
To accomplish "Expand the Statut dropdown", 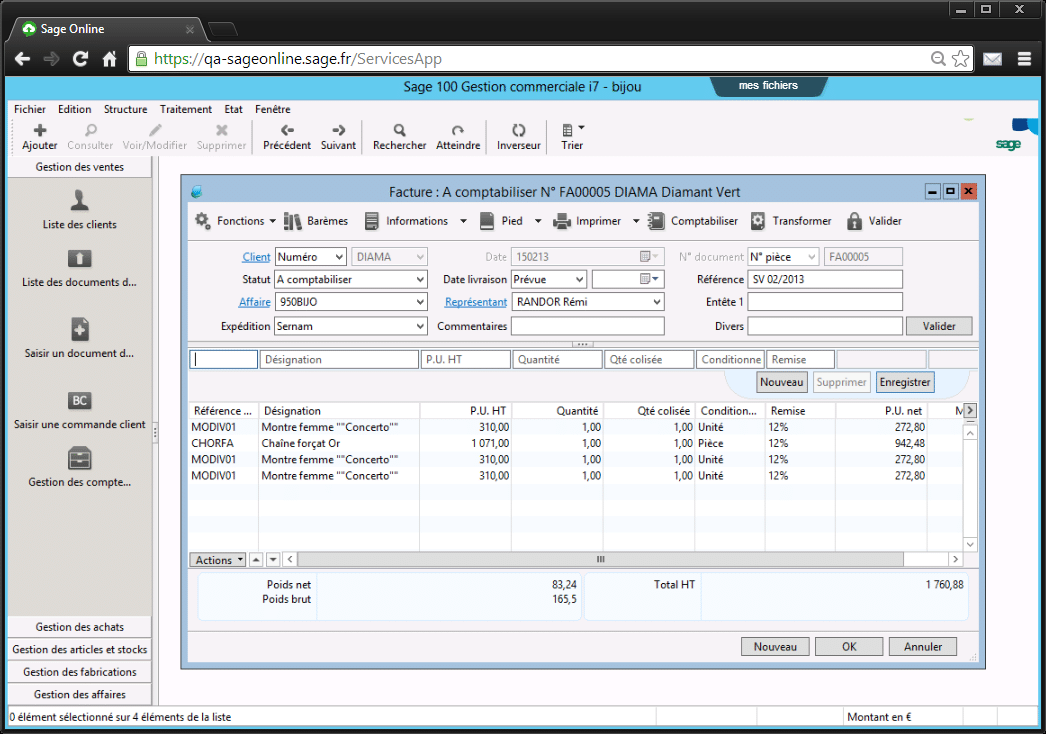I will 420,280.
